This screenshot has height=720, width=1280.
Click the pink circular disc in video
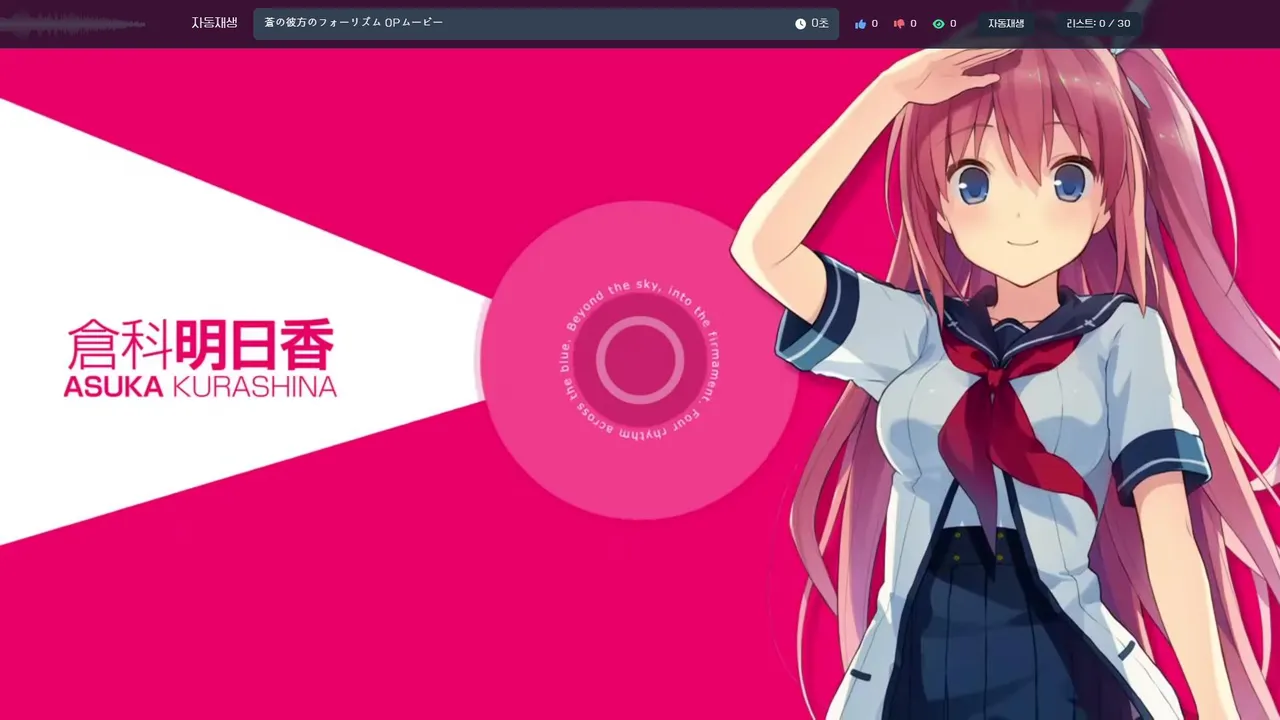[x=639, y=360]
